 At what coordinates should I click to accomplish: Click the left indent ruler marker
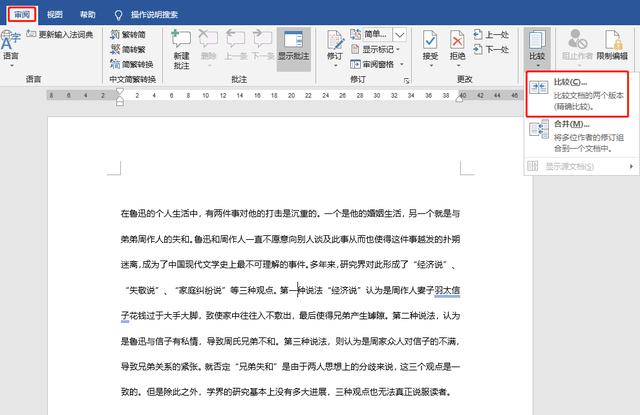(x=120, y=102)
